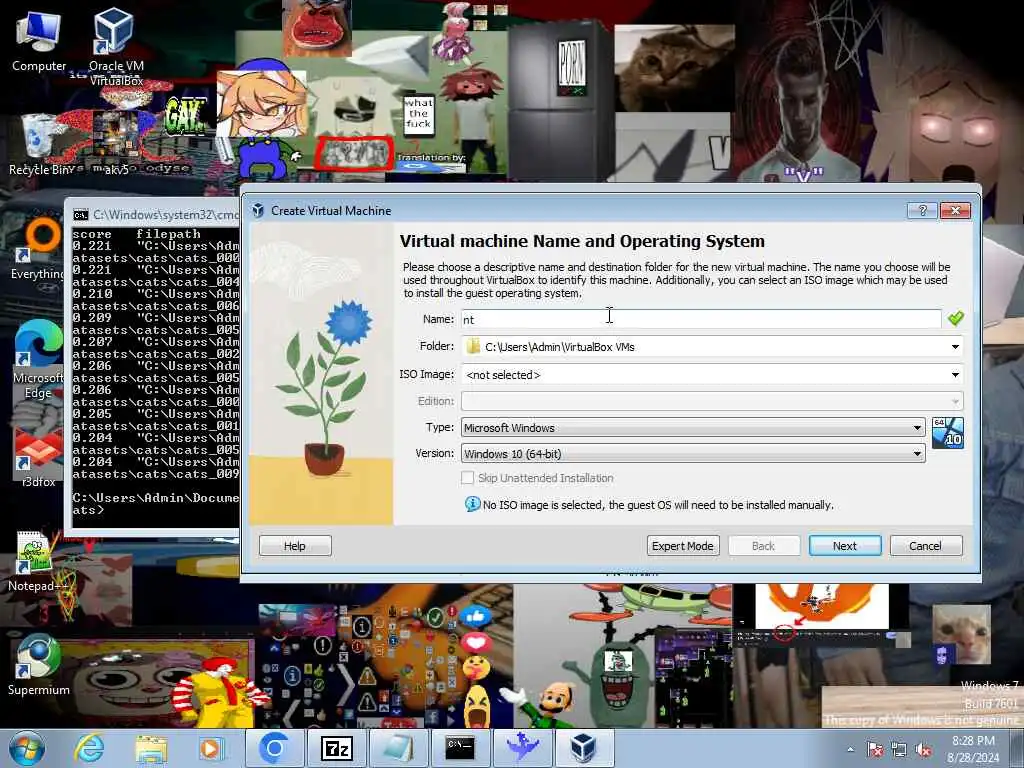Open Oracle VM VirtualBox desktop shortcut
This screenshot has width=1024, height=768.
[116, 46]
